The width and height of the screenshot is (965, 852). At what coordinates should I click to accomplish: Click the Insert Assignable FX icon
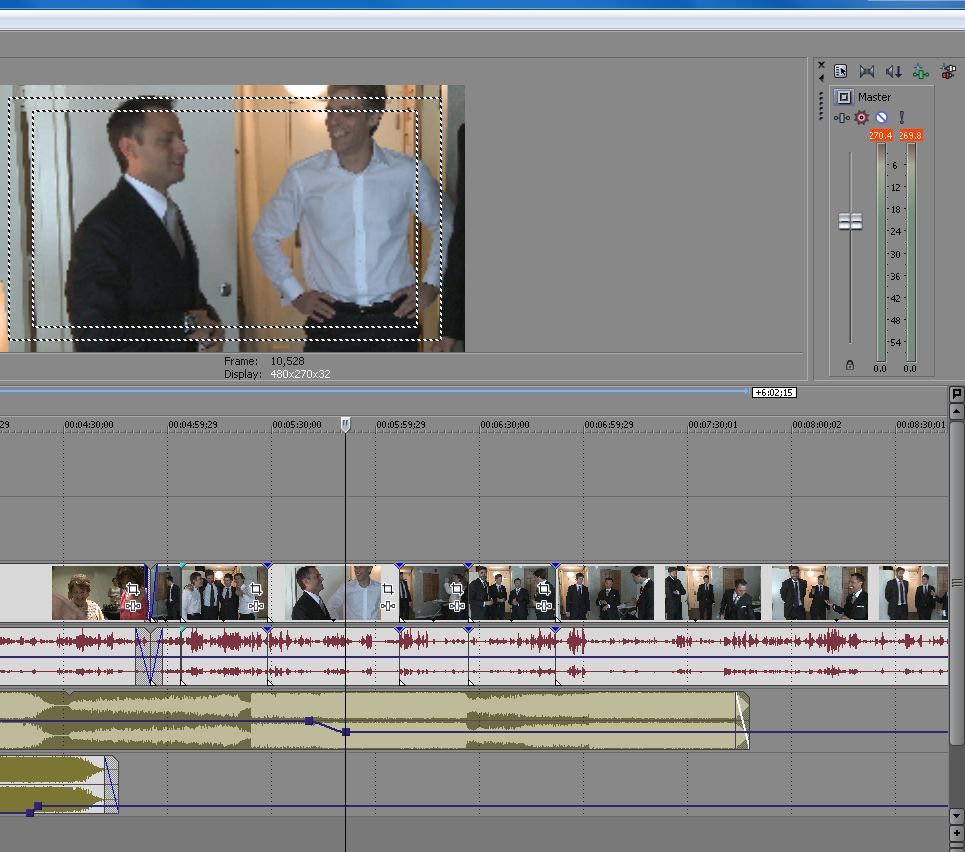pos(947,71)
